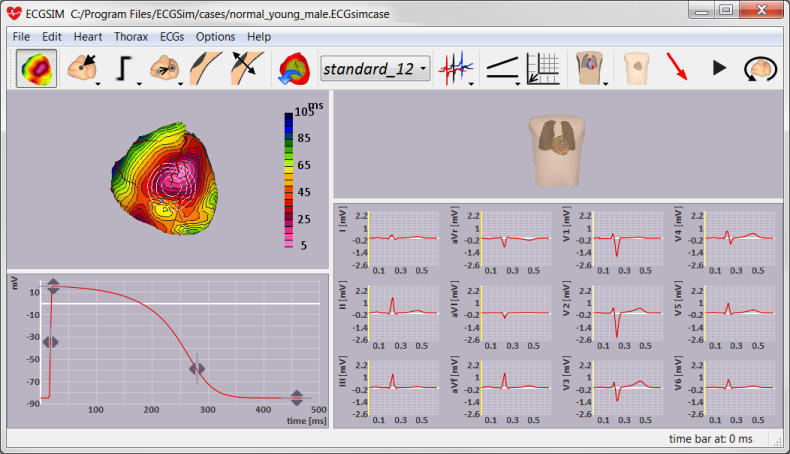
Task: Expand the arrow beside heart pointer tool
Action: pos(98,84)
